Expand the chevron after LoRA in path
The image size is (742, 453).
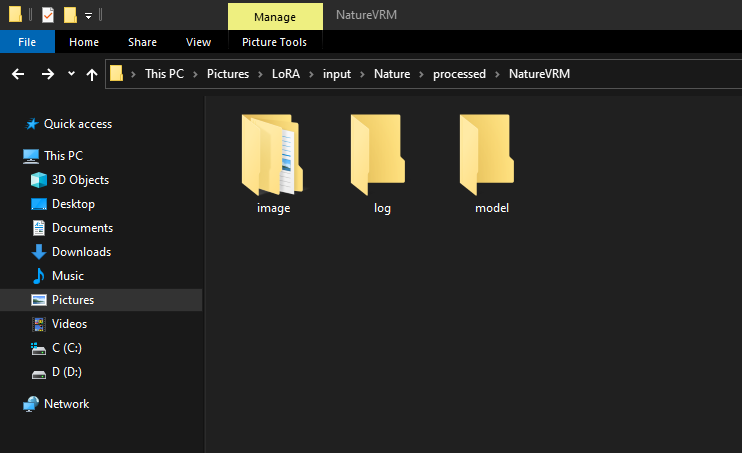[x=312, y=74]
